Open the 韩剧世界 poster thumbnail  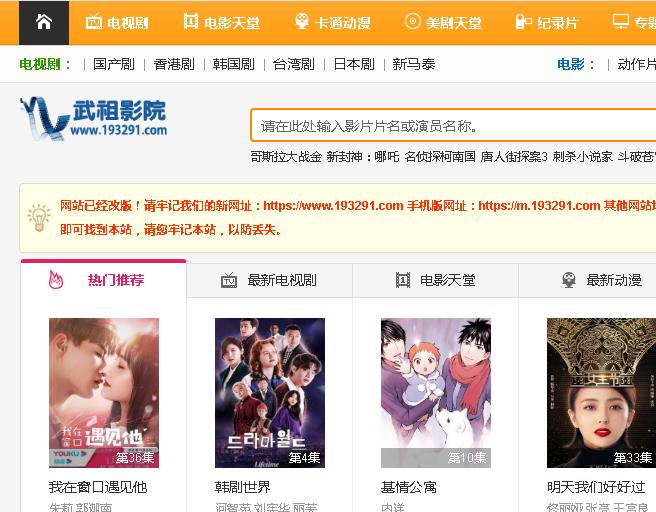click(270, 393)
